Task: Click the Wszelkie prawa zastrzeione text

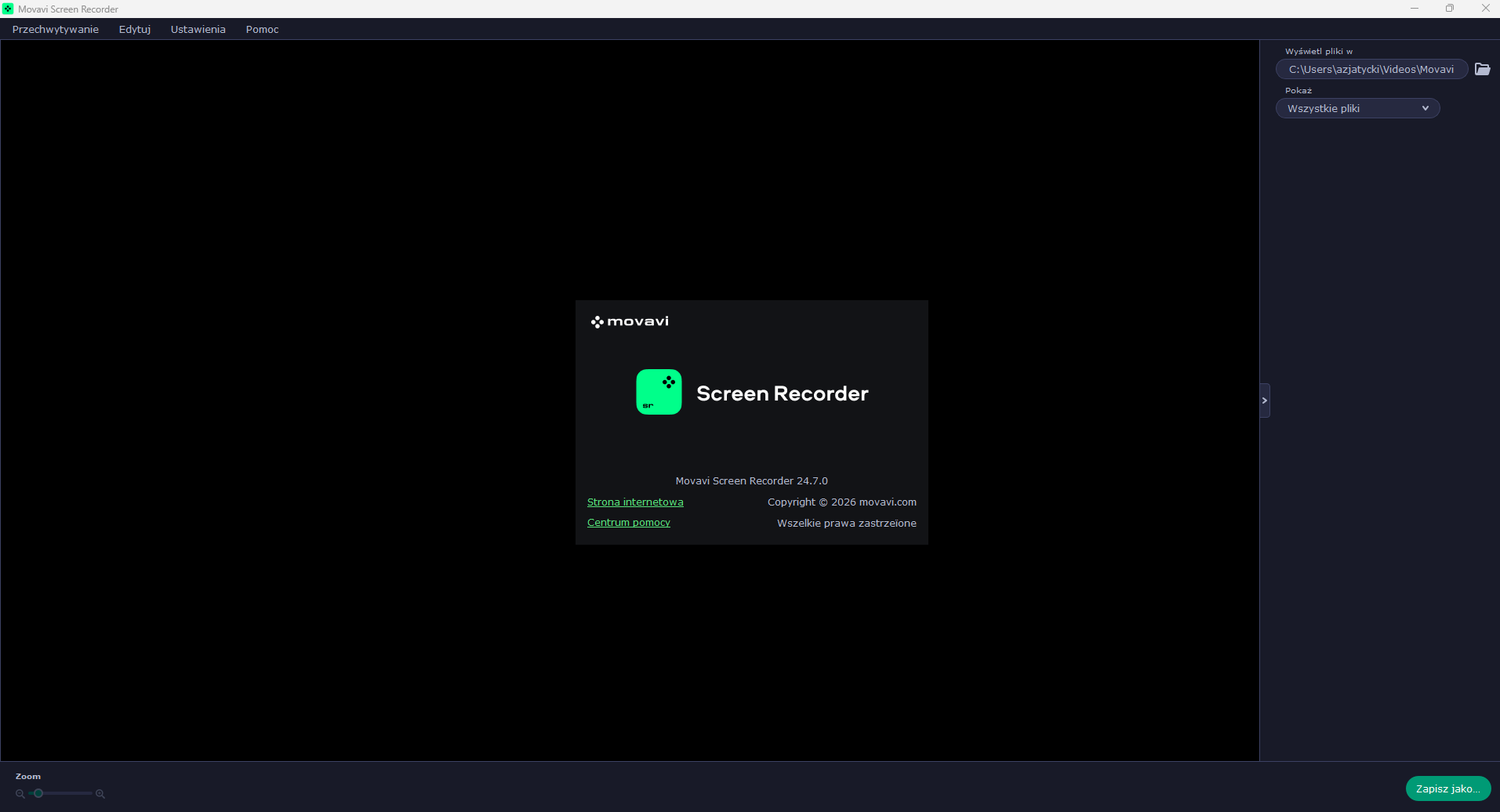Action: pyautogui.click(x=846, y=523)
